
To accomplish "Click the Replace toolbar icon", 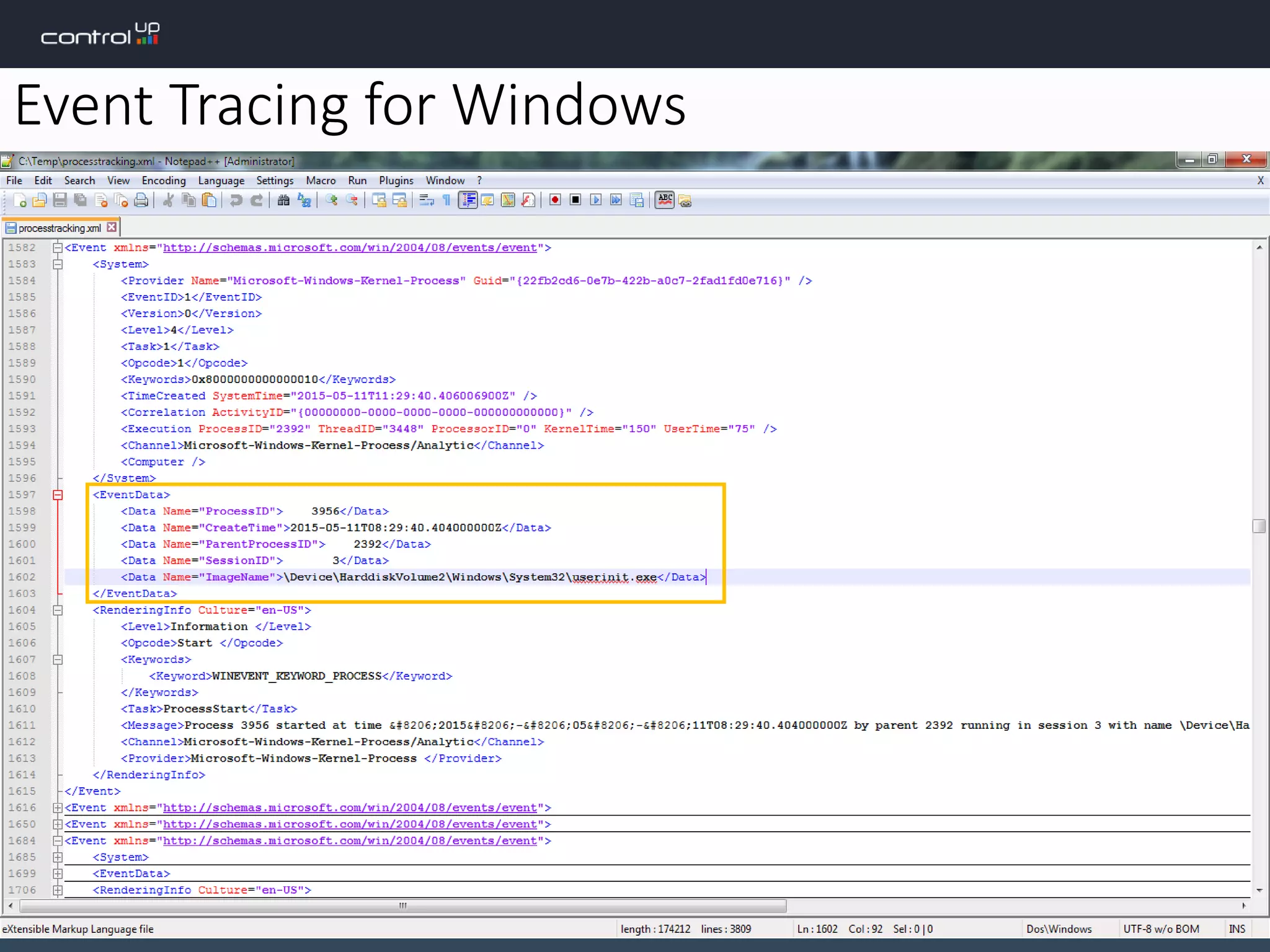I will point(304,200).
